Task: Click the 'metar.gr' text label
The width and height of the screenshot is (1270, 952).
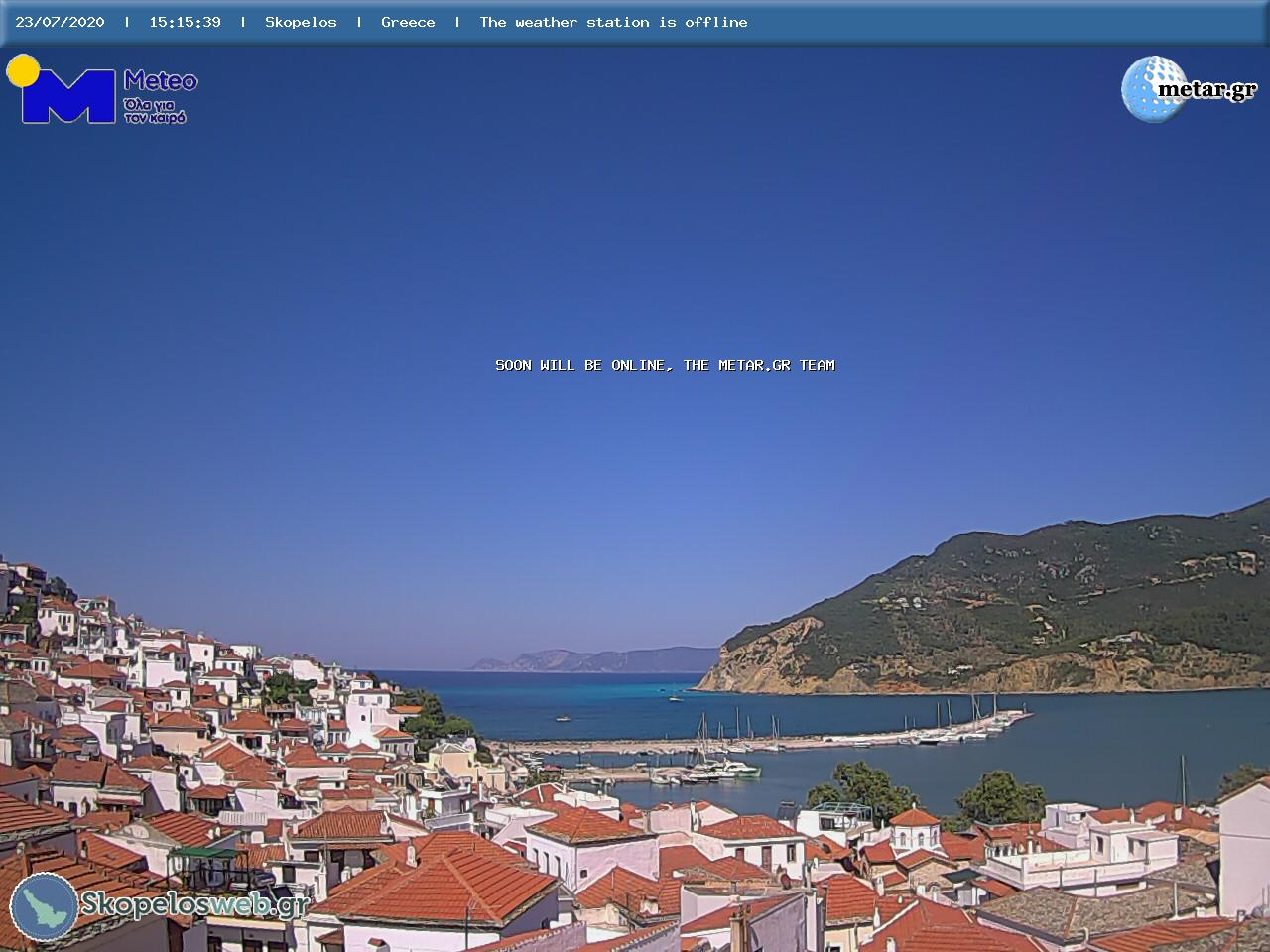Action: [x=1206, y=89]
